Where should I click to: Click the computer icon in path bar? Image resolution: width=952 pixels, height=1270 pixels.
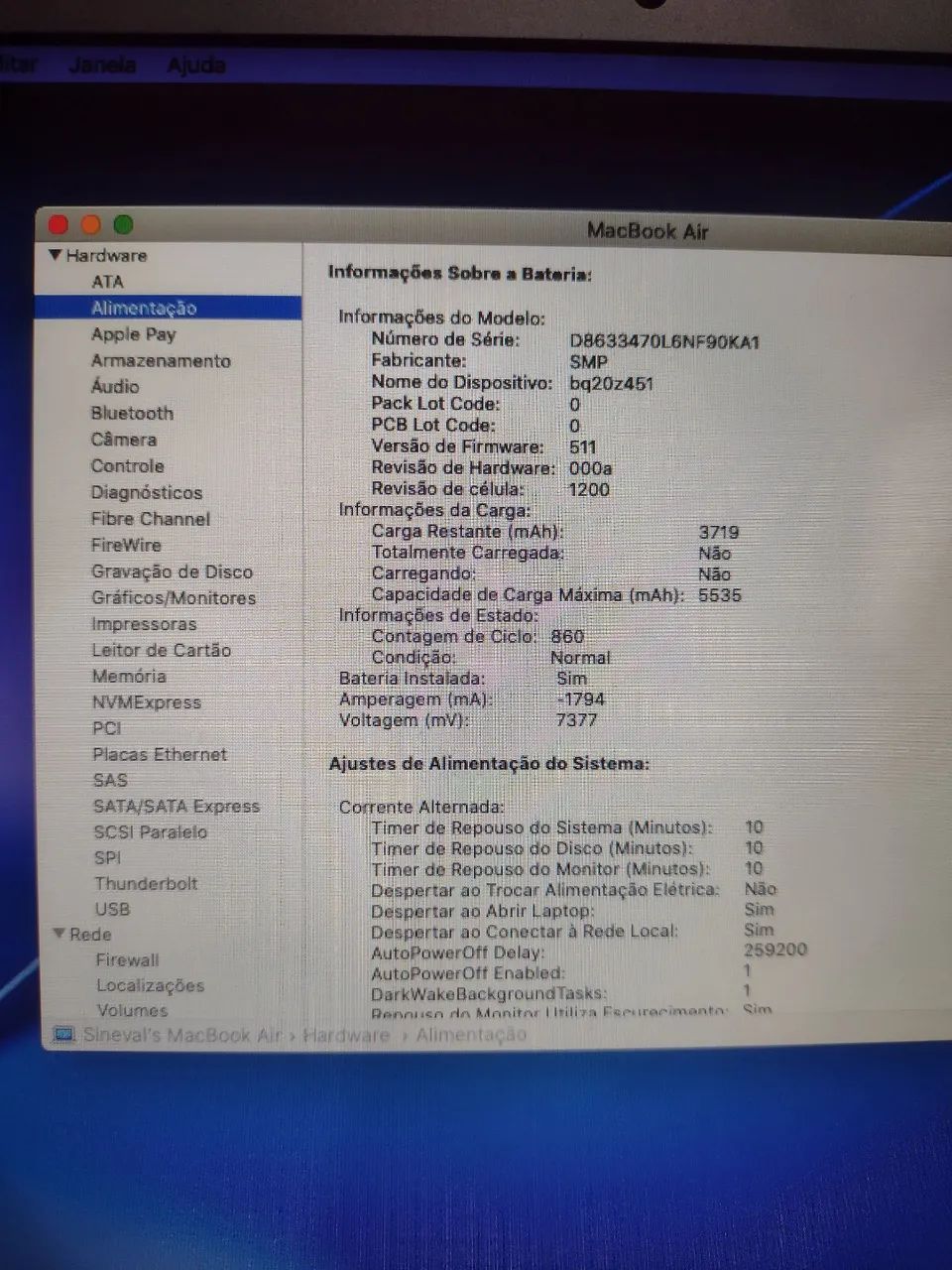[x=63, y=1035]
